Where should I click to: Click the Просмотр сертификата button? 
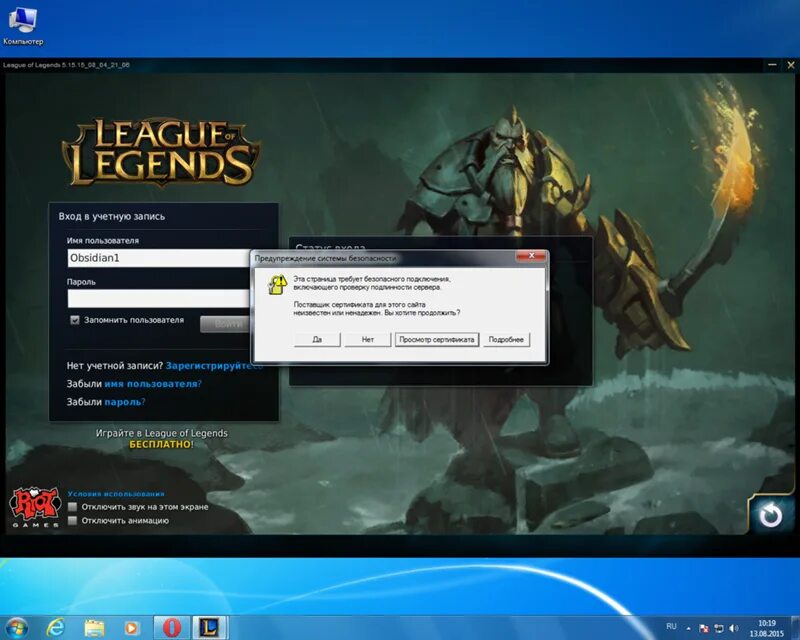pyautogui.click(x=437, y=339)
